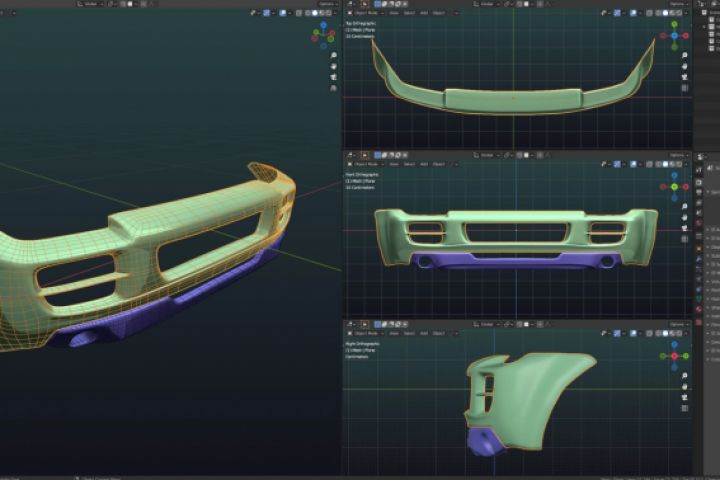Open Options dropdown in Top viewport
The height and width of the screenshot is (480, 720).
coord(678,4)
